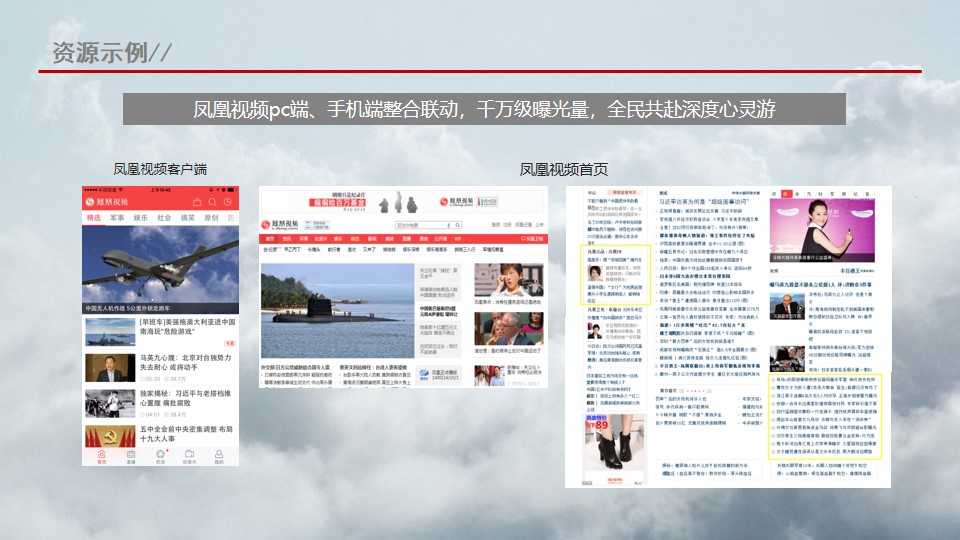The height and width of the screenshot is (540, 960).
Task: Select the 搞笑 tab in mobile app
Action: 187,218
